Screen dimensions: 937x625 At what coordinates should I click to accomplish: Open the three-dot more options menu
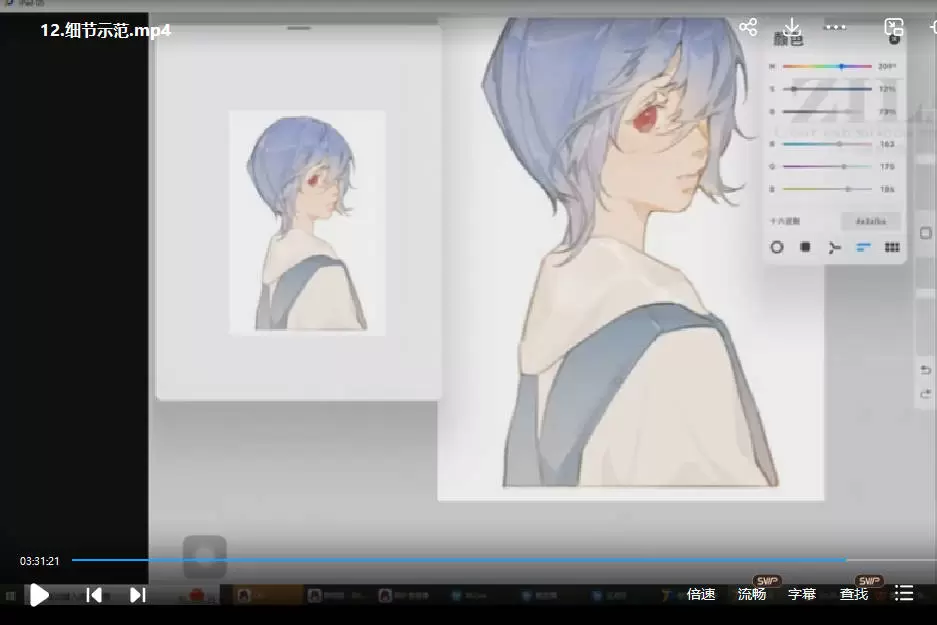pos(835,27)
